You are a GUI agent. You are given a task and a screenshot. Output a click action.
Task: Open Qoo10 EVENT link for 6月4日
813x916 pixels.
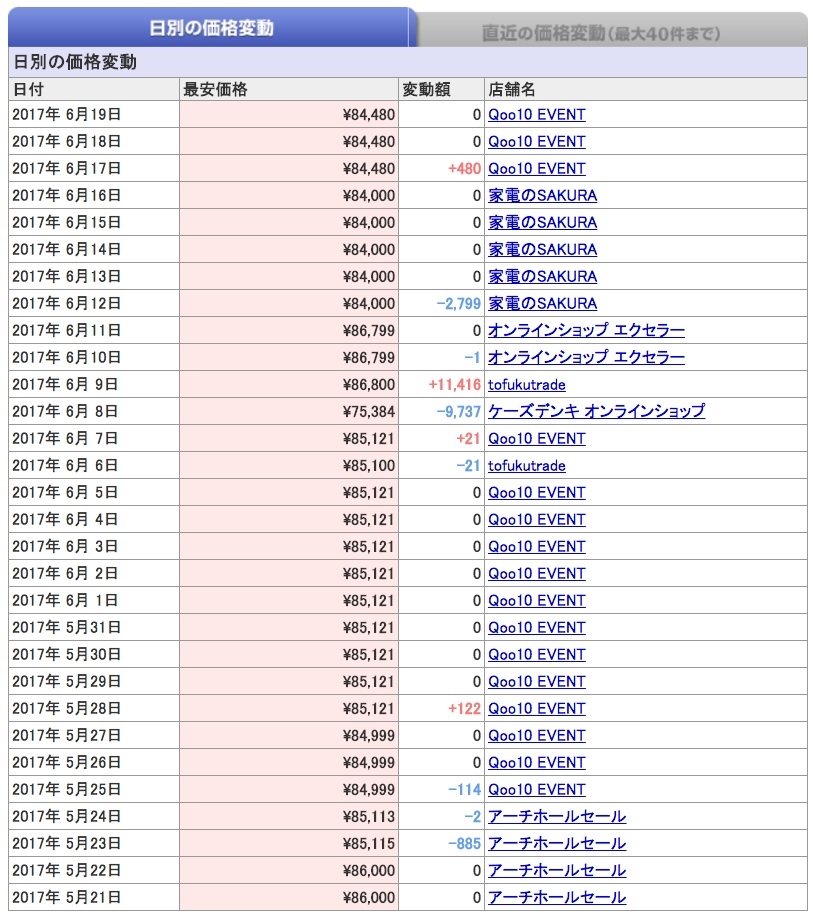[536, 519]
